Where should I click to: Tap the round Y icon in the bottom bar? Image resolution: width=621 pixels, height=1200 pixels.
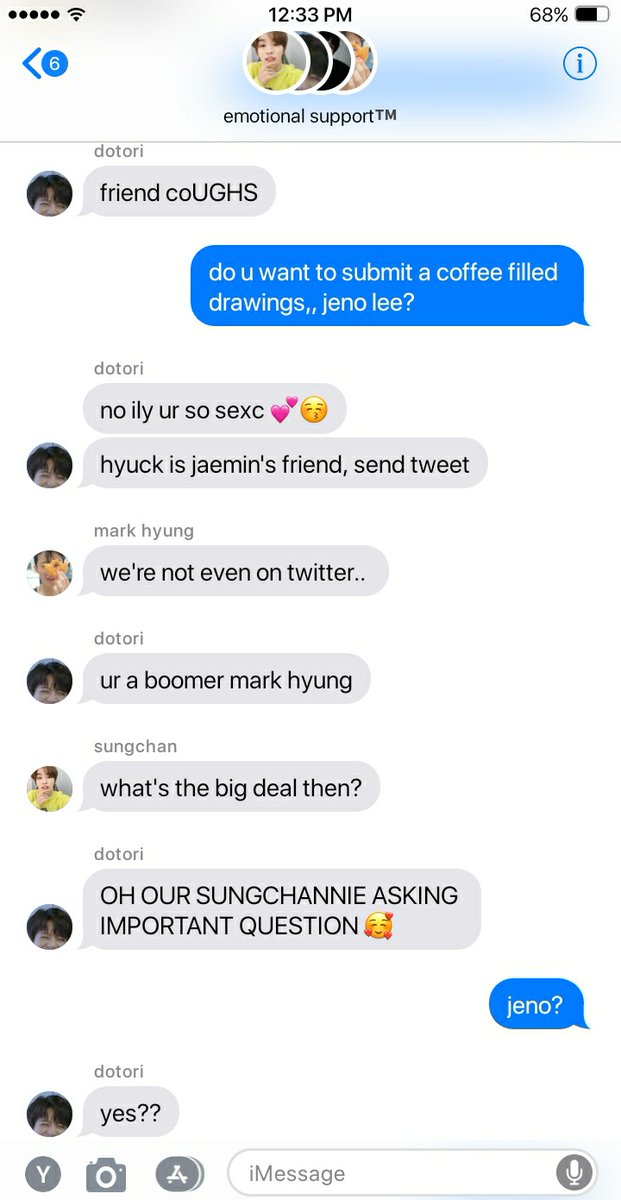[43, 1174]
